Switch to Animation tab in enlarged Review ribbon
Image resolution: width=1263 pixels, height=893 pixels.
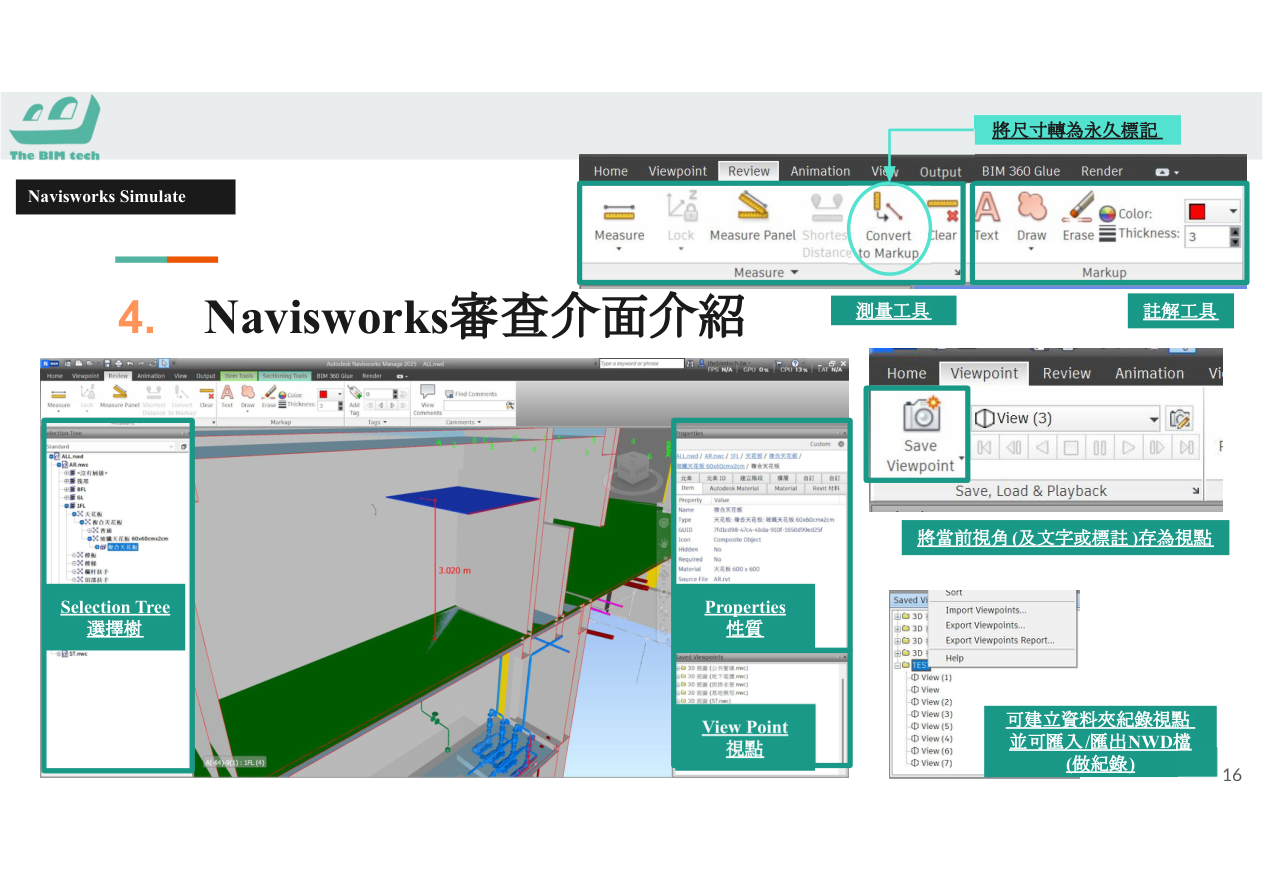click(x=820, y=171)
